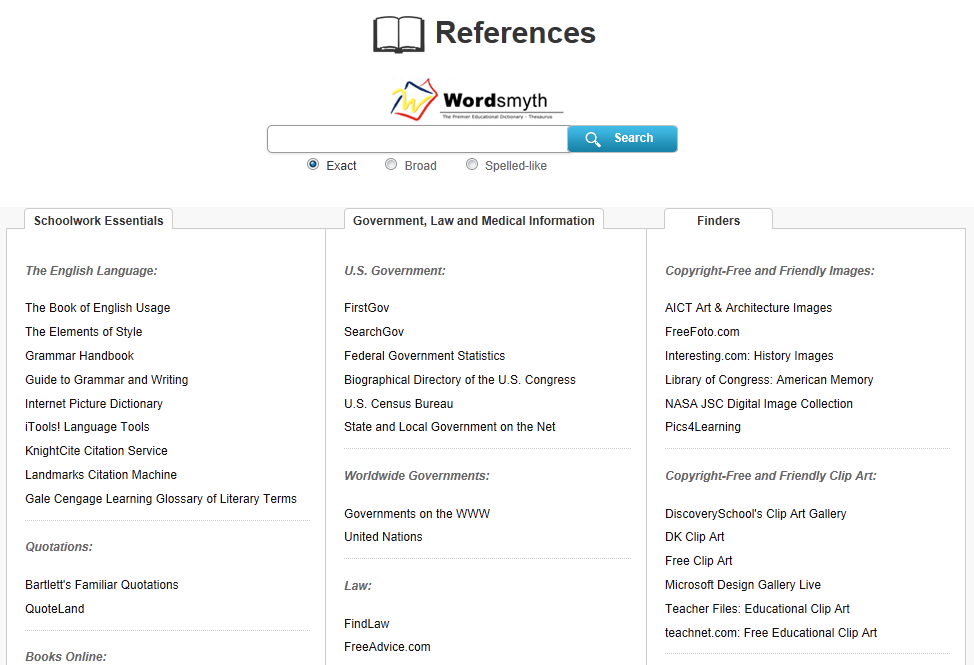This screenshot has width=974, height=665.
Task: Click the FreeFoto.com link
Action: pos(703,332)
